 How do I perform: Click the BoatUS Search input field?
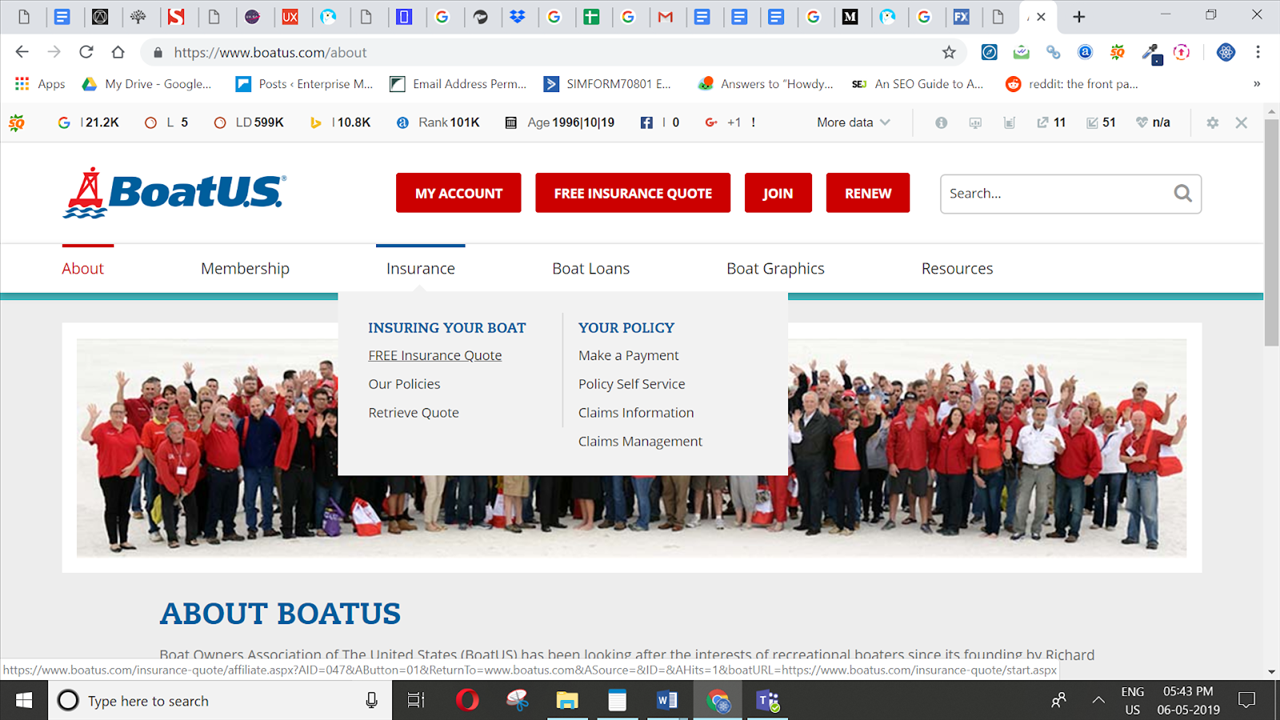(x=1055, y=194)
